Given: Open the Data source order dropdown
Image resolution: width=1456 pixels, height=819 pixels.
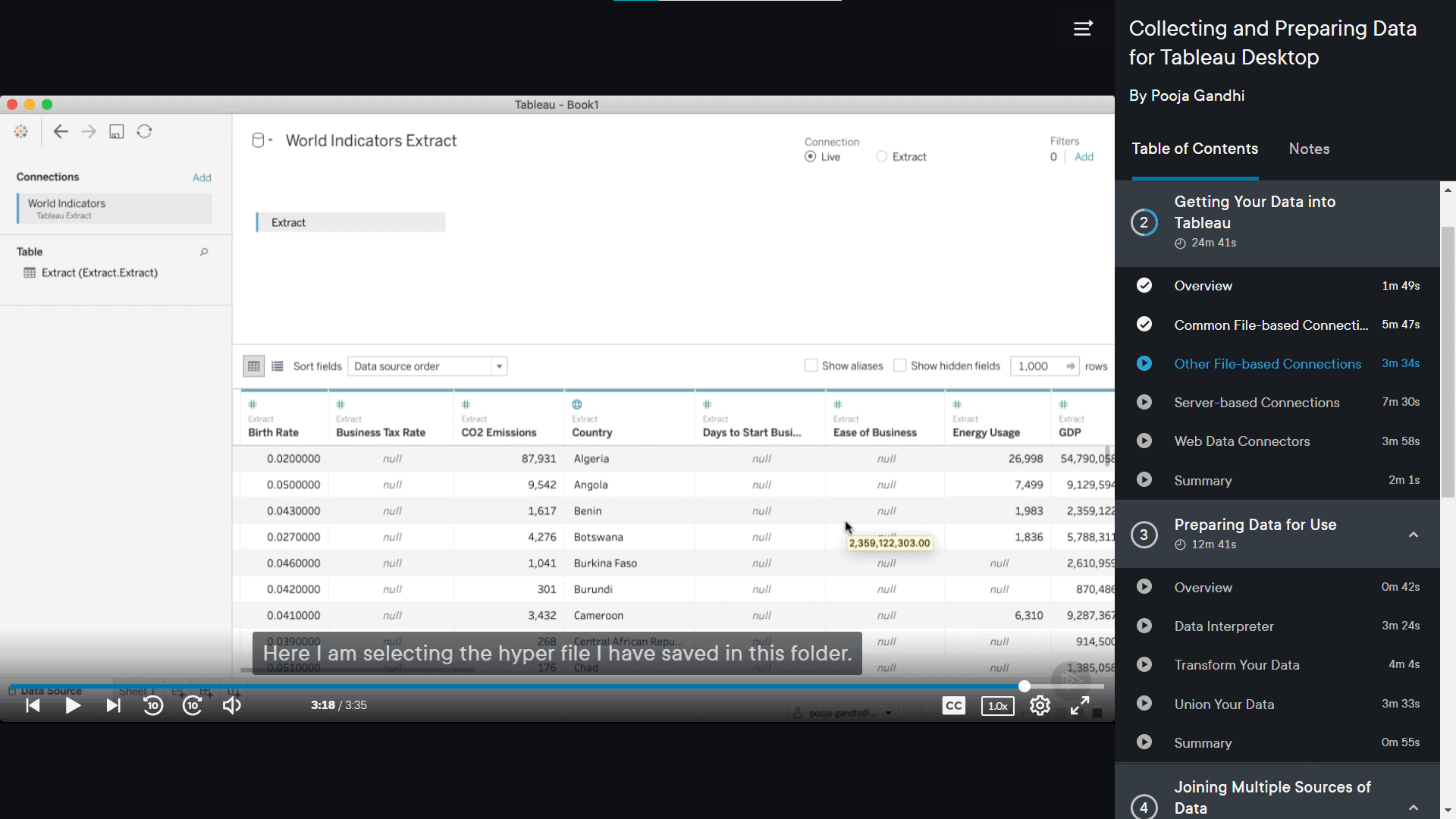Looking at the screenshot, I should coord(499,366).
